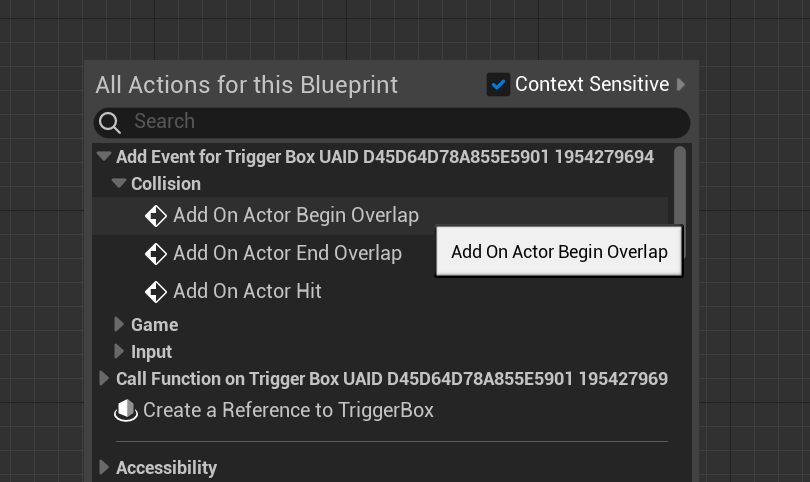Select Add On Actor Begin Overlap
810x482 pixels.
[x=295, y=216]
